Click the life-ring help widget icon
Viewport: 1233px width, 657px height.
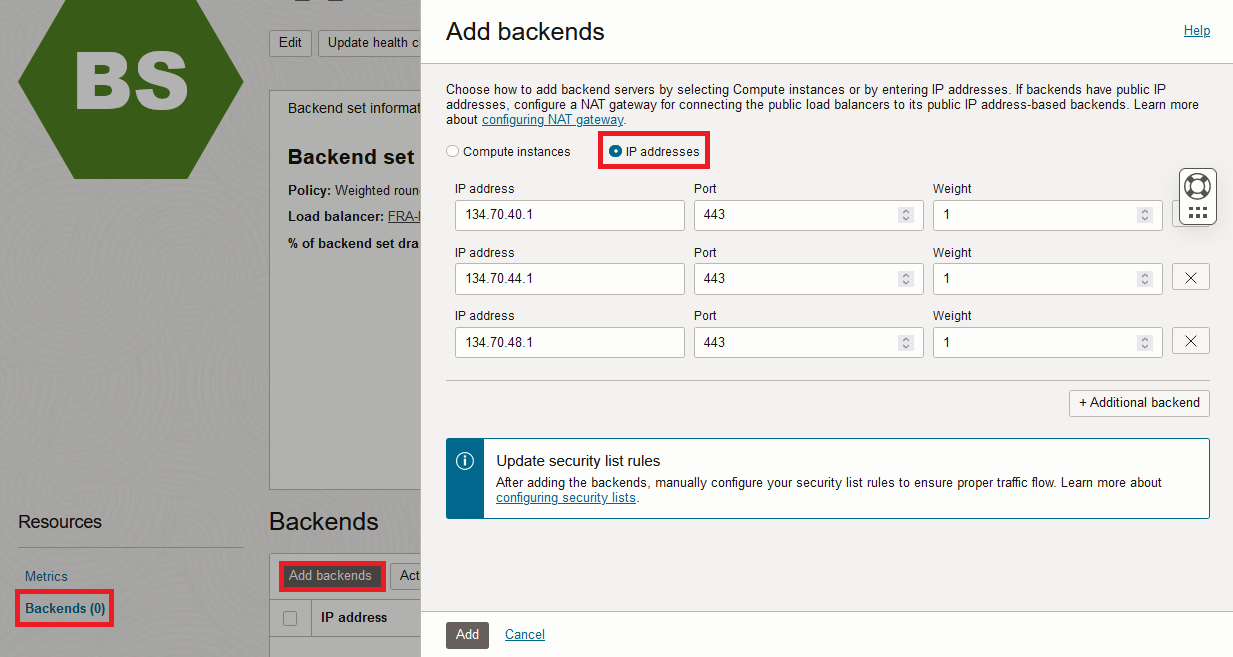pyautogui.click(x=1197, y=186)
